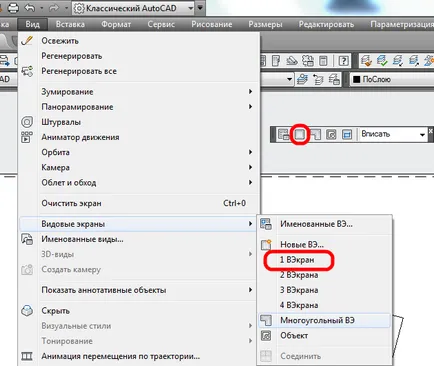Open the Сервис menu
Image resolution: width=434 pixels, height=366 pixels.
(x=161, y=24)
